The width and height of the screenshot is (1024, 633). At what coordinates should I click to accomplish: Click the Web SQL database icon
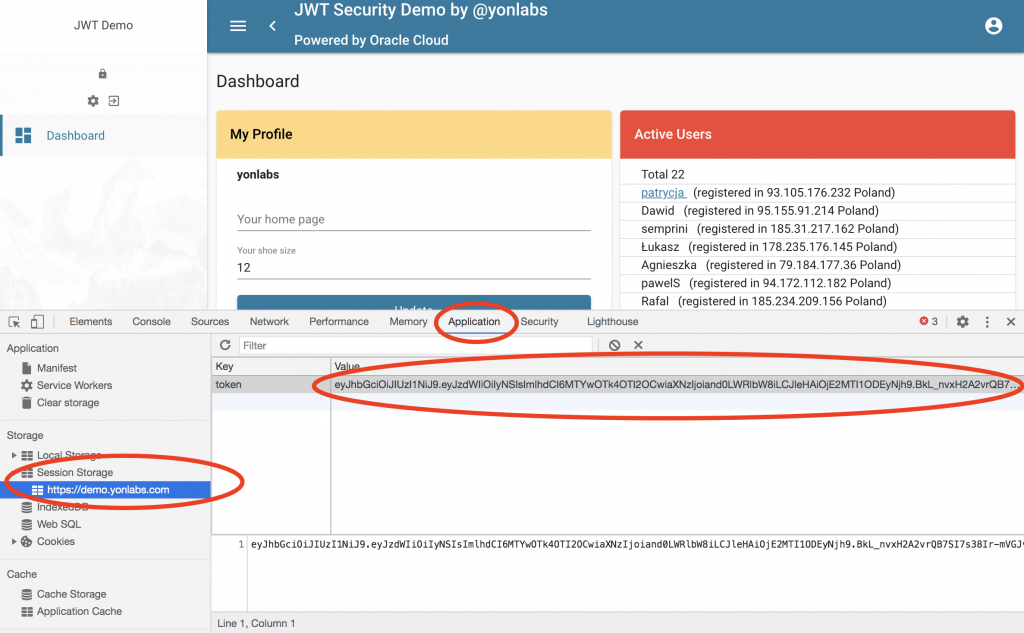point(27,524)
